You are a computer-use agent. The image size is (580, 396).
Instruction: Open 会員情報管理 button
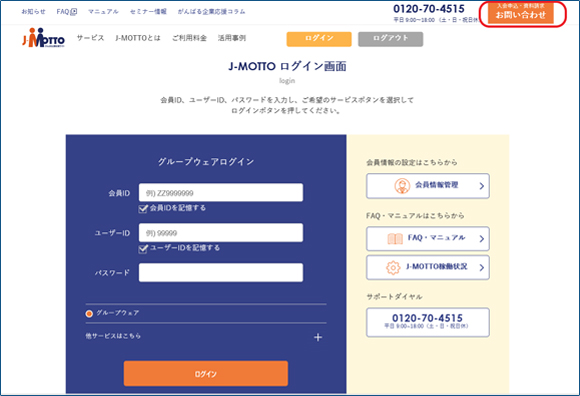[428, 186]
